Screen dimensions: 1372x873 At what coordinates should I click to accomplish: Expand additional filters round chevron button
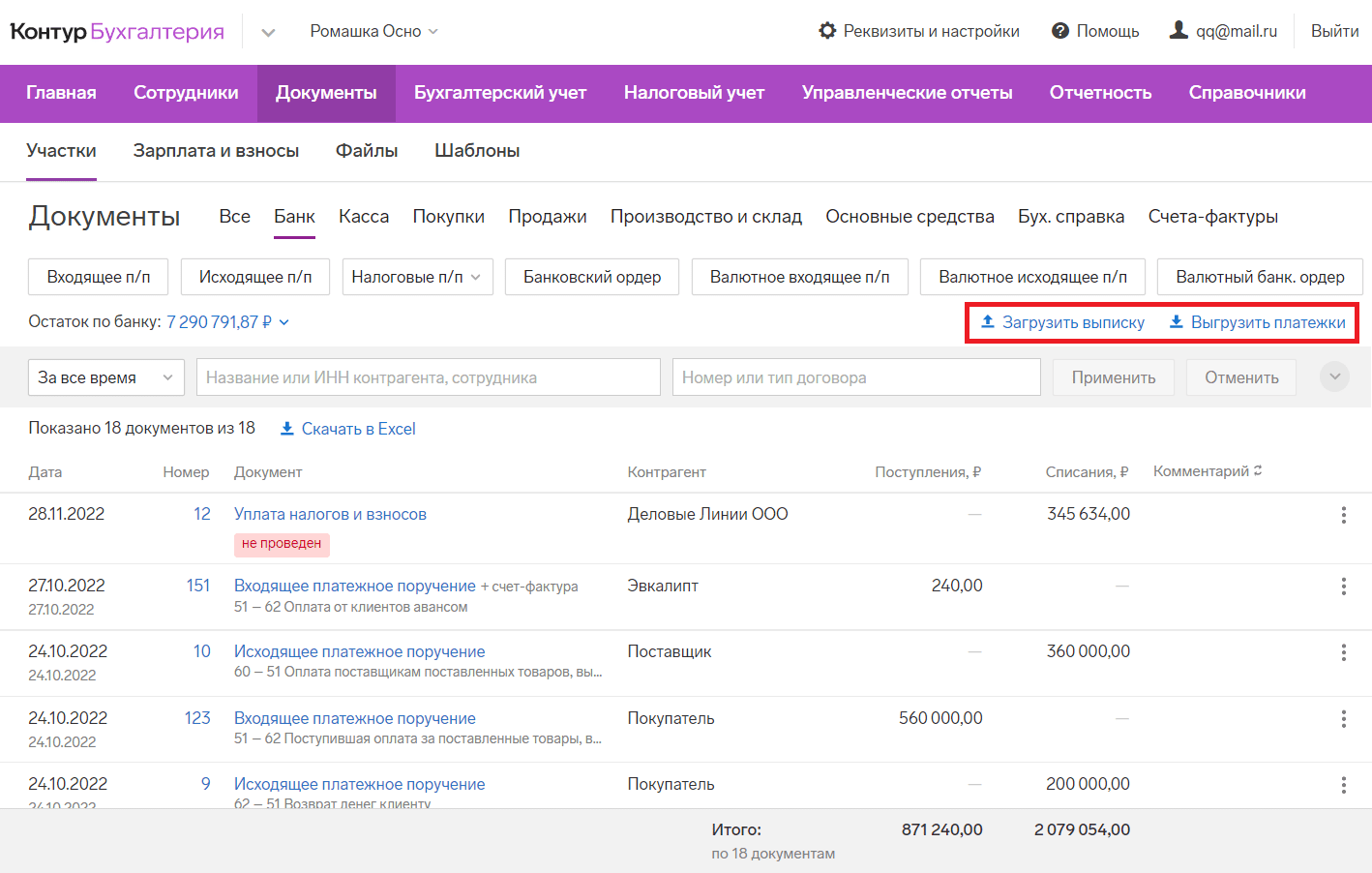pyautogui.click(x=1334, y=376)
